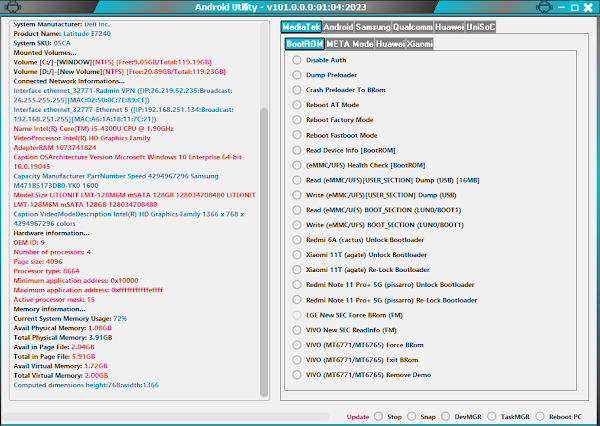Image resolution: width=600 pixels, height=426 pixels.
Task: Click the Android robot icon beside minimize button
Action: (x=545, y=7)
